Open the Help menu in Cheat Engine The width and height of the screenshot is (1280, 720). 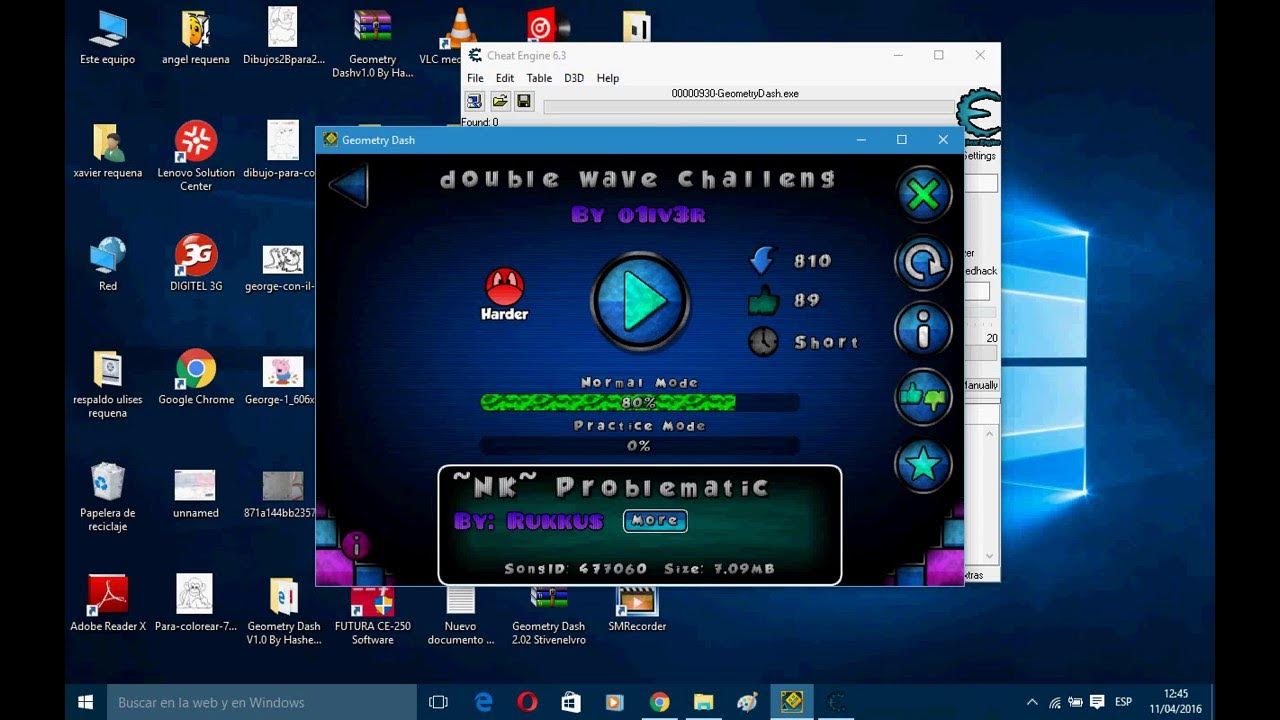(x=608, y=78)
